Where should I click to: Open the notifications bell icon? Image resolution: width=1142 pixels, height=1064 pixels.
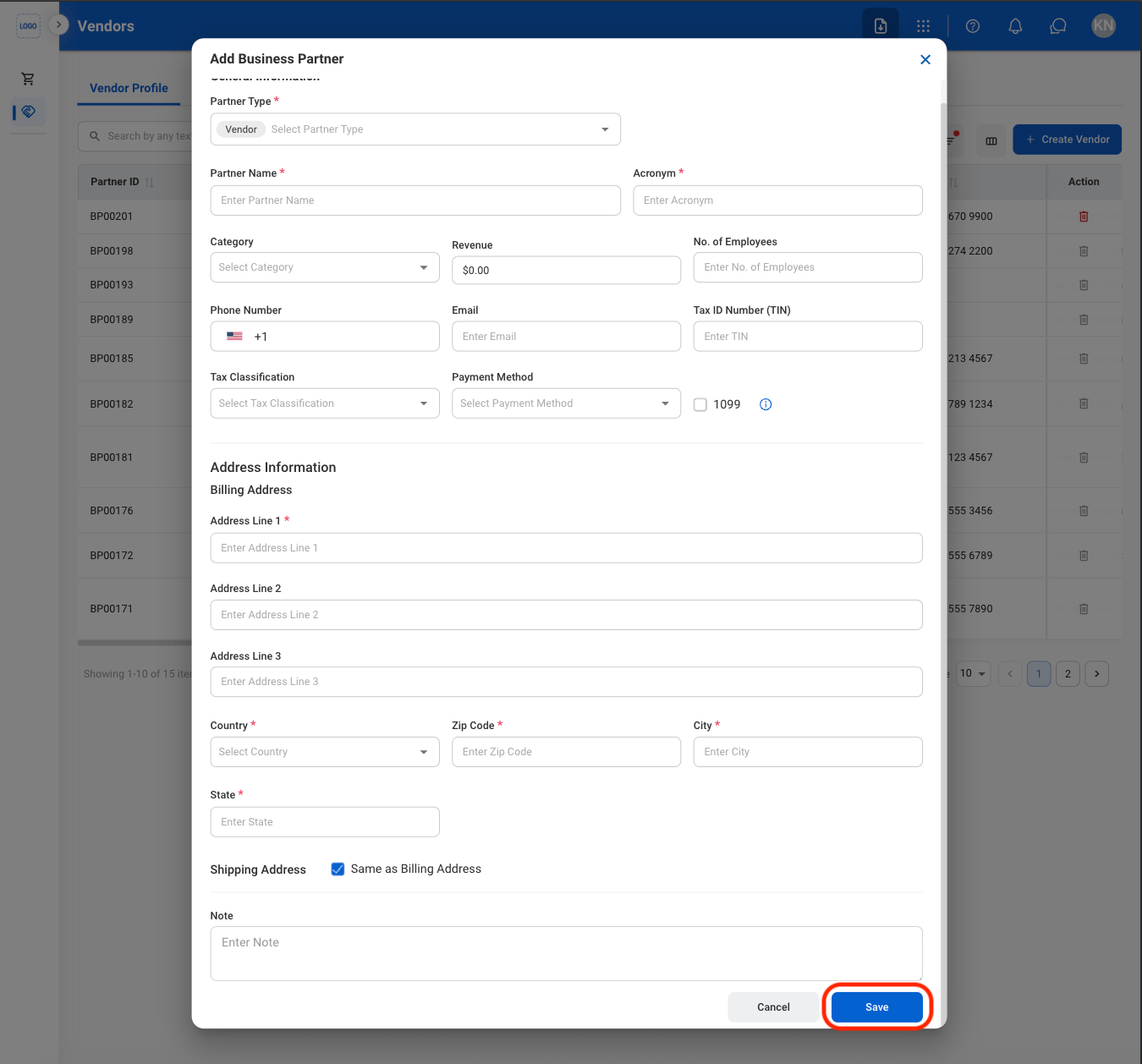[x=1015, y=26]
